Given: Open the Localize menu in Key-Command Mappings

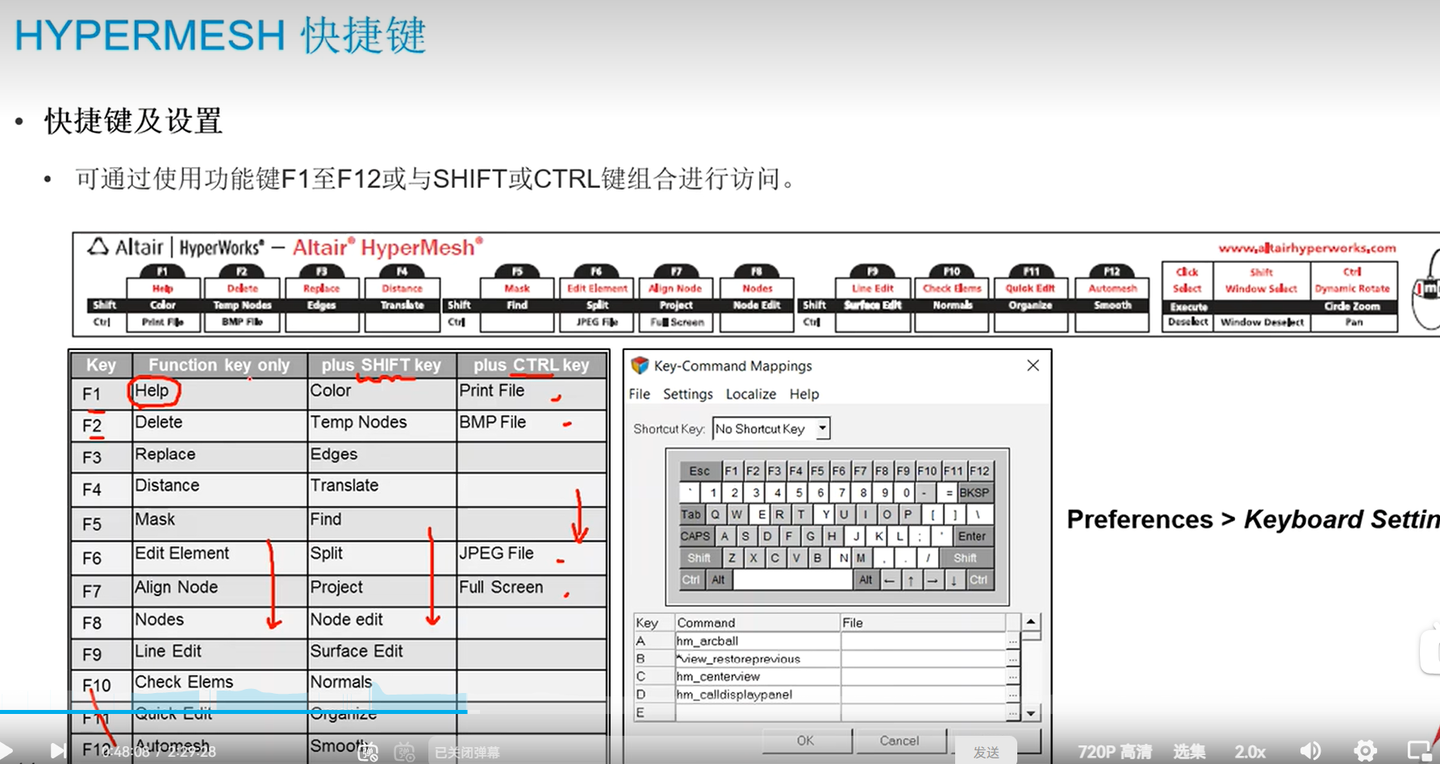Looking at the screenshot, I should click(750, 394).
